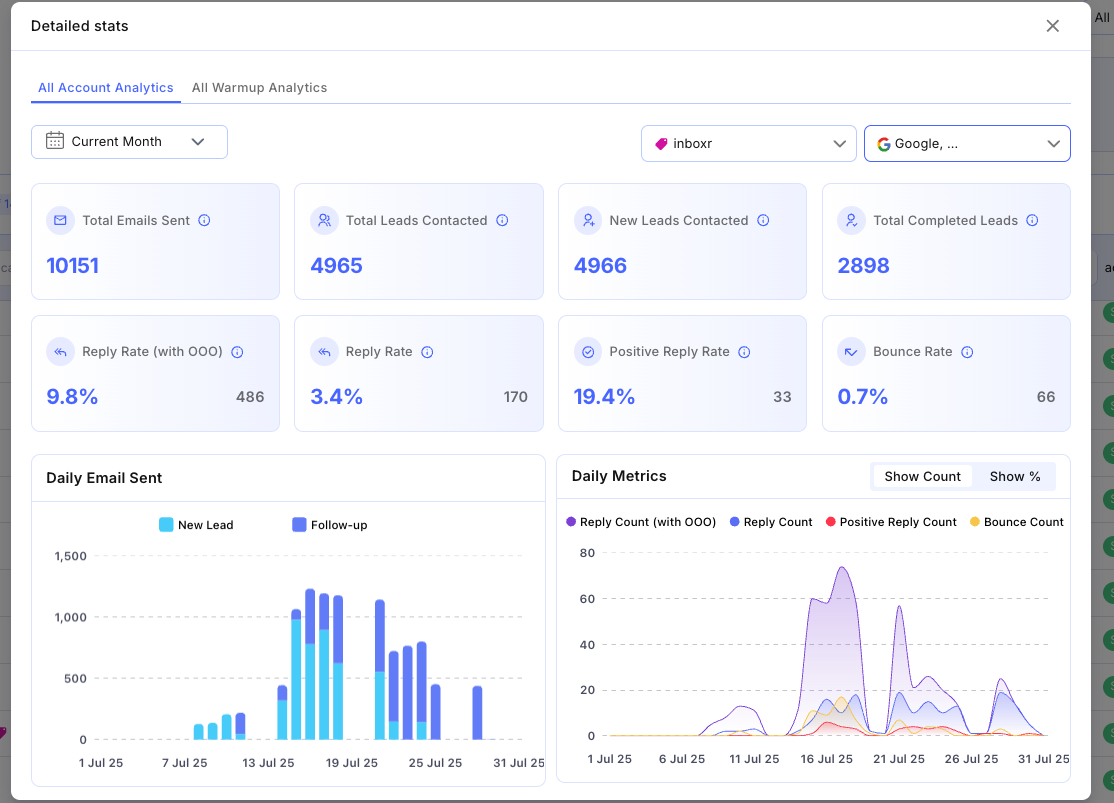Toggle Follow-up series in chart legend
The width and height of the screenshot is (1114, 803).
point(329,525)
